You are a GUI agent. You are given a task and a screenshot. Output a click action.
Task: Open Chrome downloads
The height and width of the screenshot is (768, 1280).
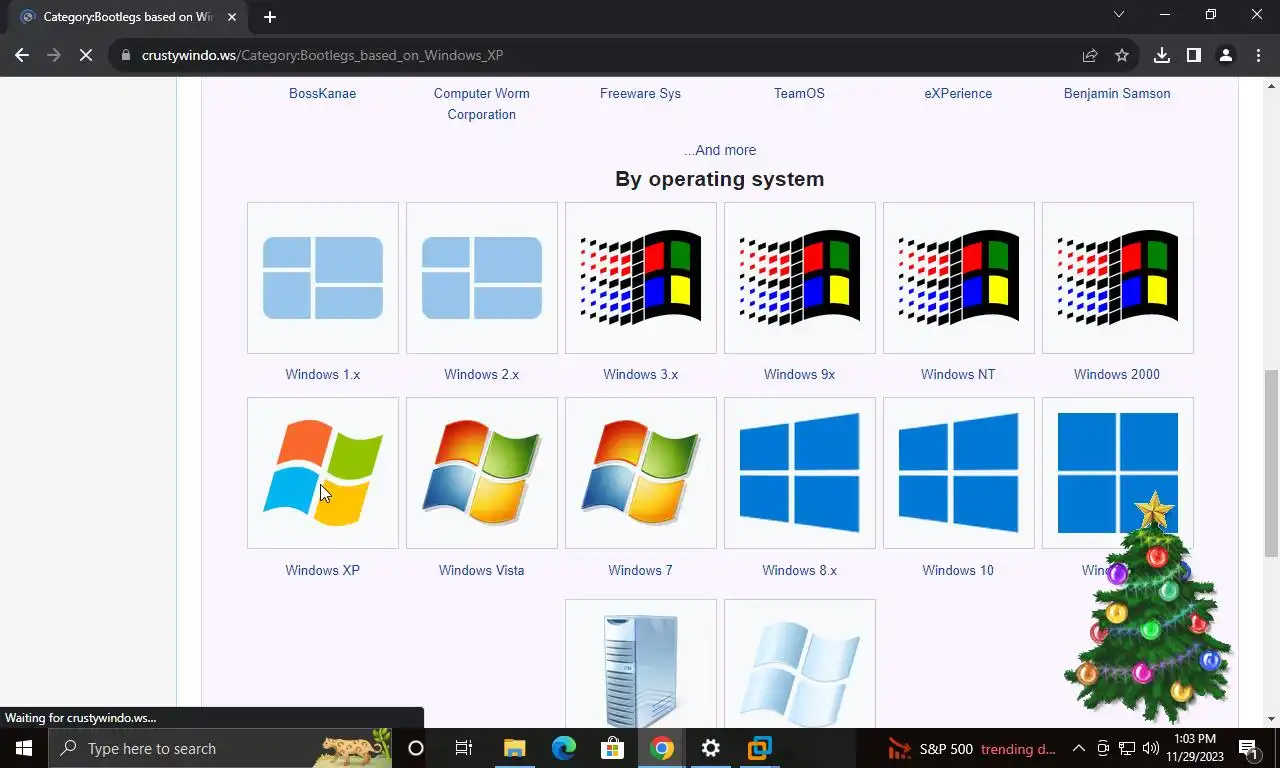coord(1162,55)
